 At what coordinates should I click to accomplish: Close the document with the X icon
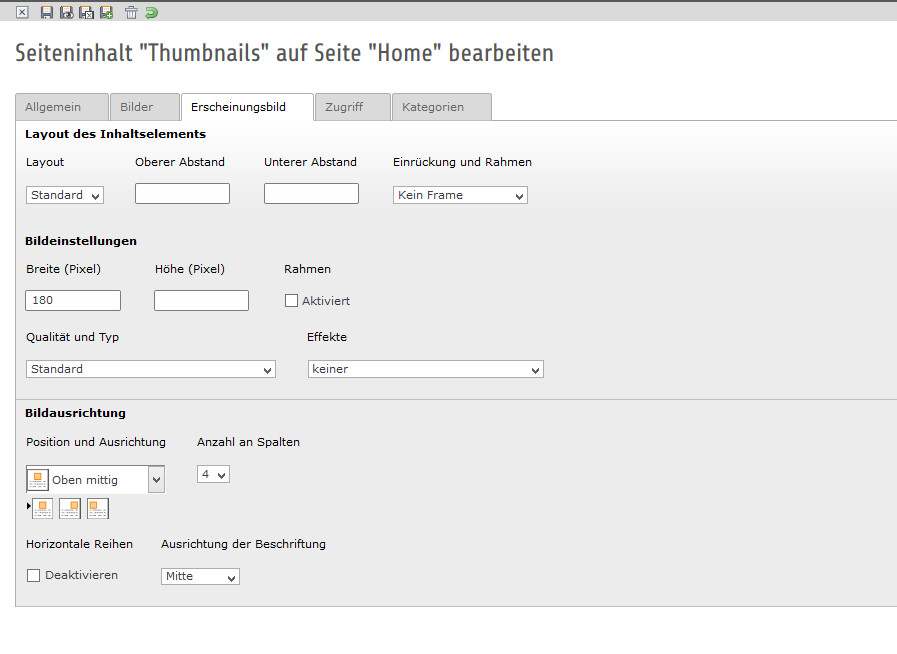click(22, 12)
